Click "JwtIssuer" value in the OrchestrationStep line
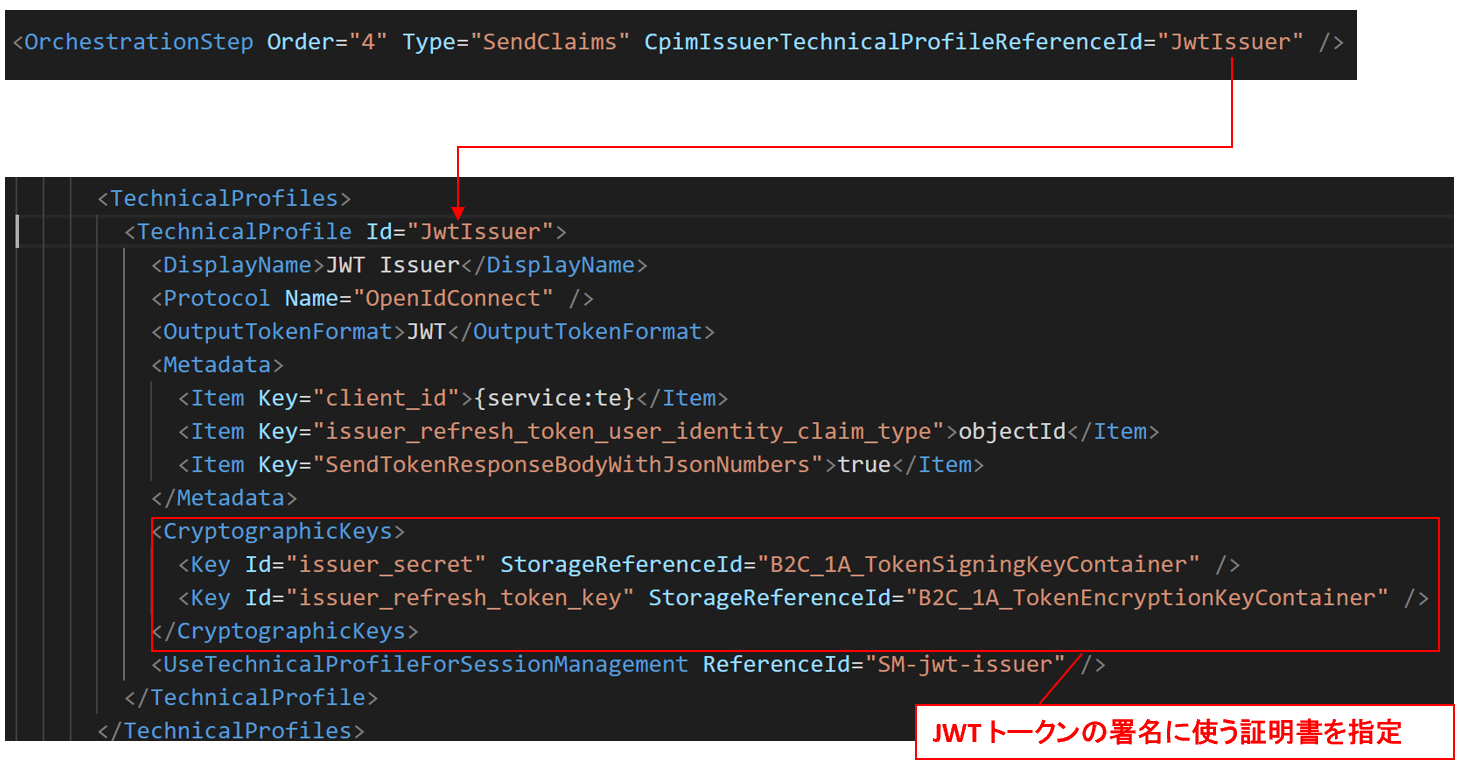The width and height of the screenshot is (1464, 773). click(1237, 43)
